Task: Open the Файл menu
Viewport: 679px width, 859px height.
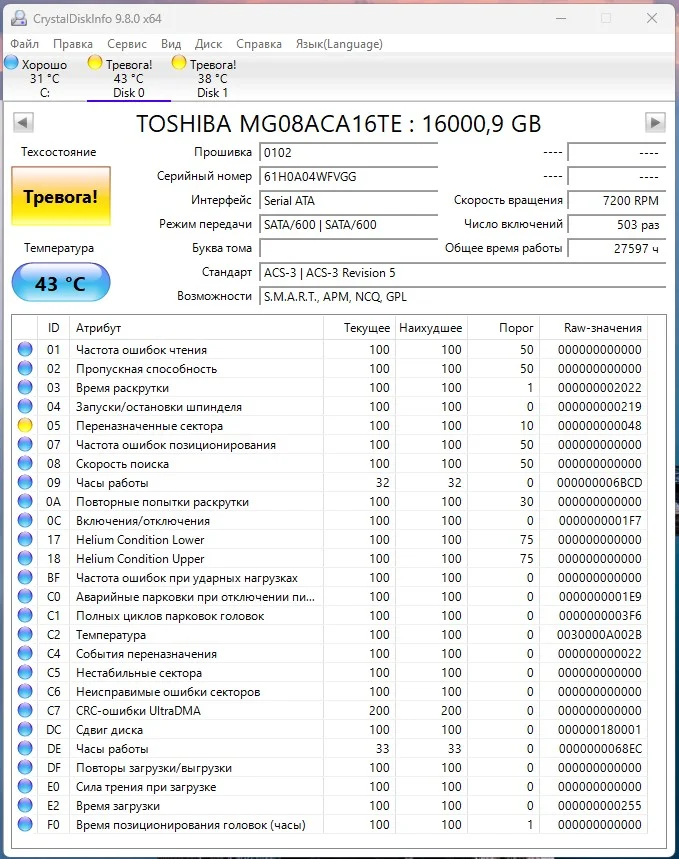Action: point(25,44)
